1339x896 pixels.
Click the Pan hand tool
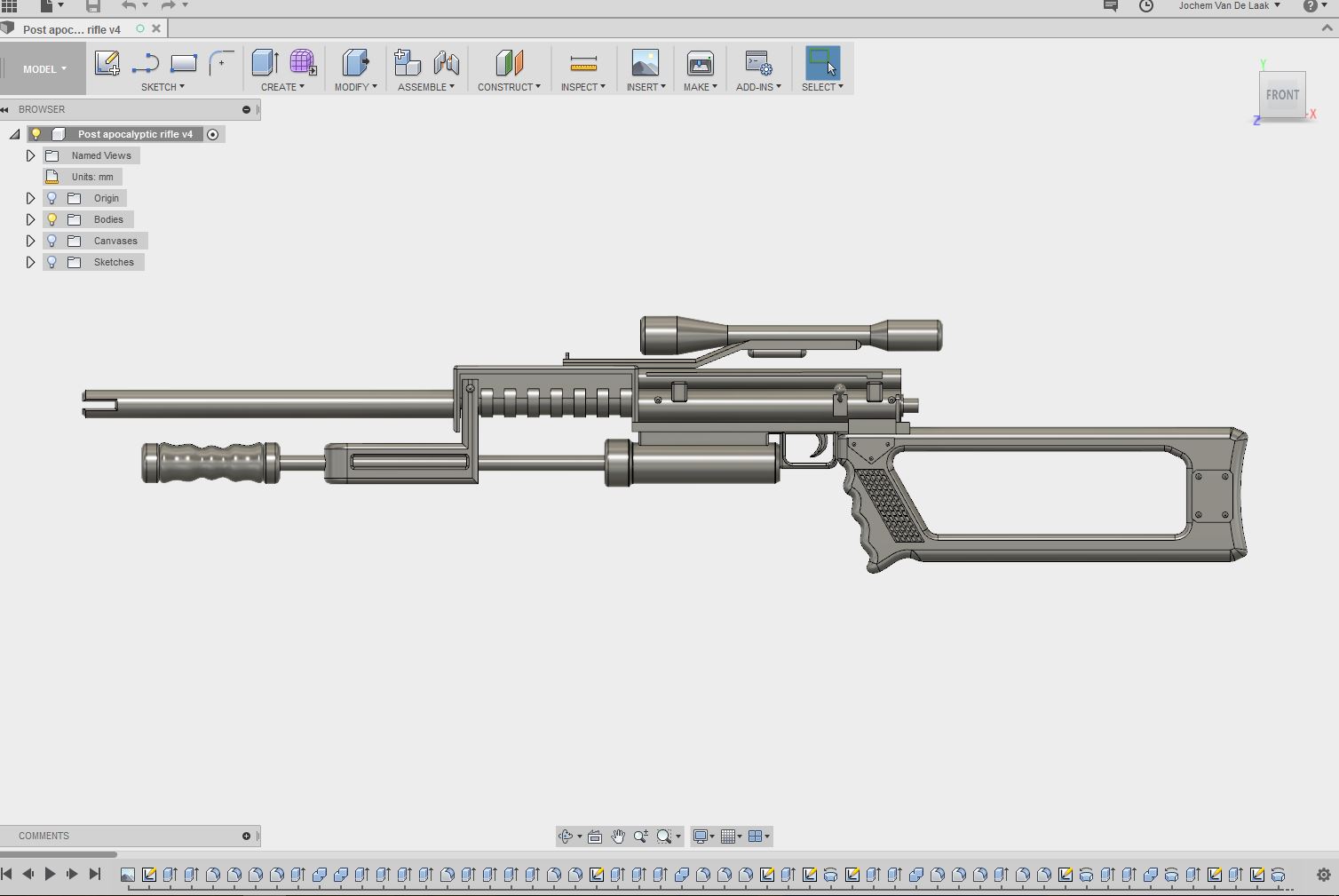point(618,837)
